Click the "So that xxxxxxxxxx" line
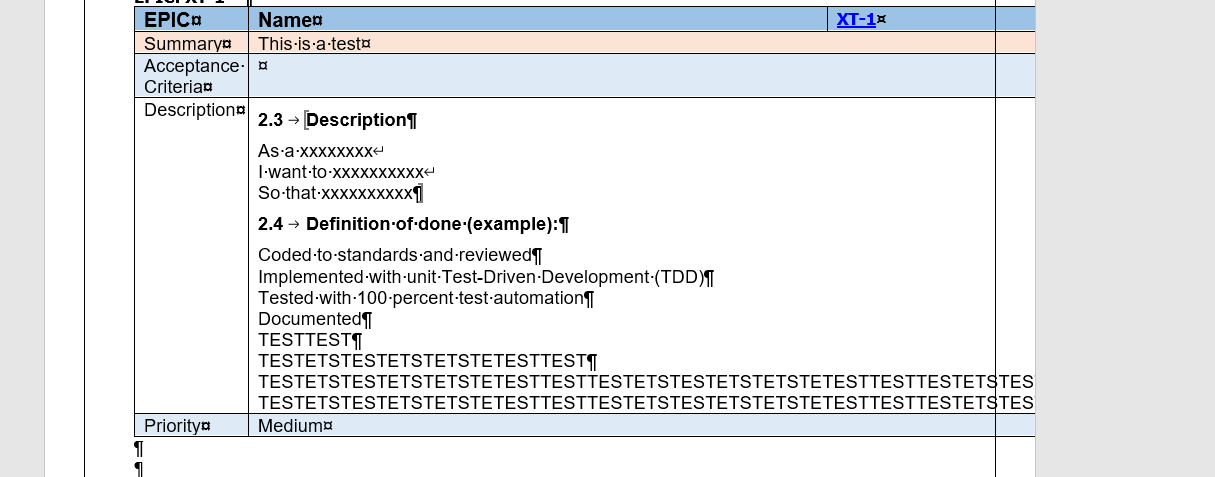The width and height of the screenshot is (1215, 477). (335, 193)
